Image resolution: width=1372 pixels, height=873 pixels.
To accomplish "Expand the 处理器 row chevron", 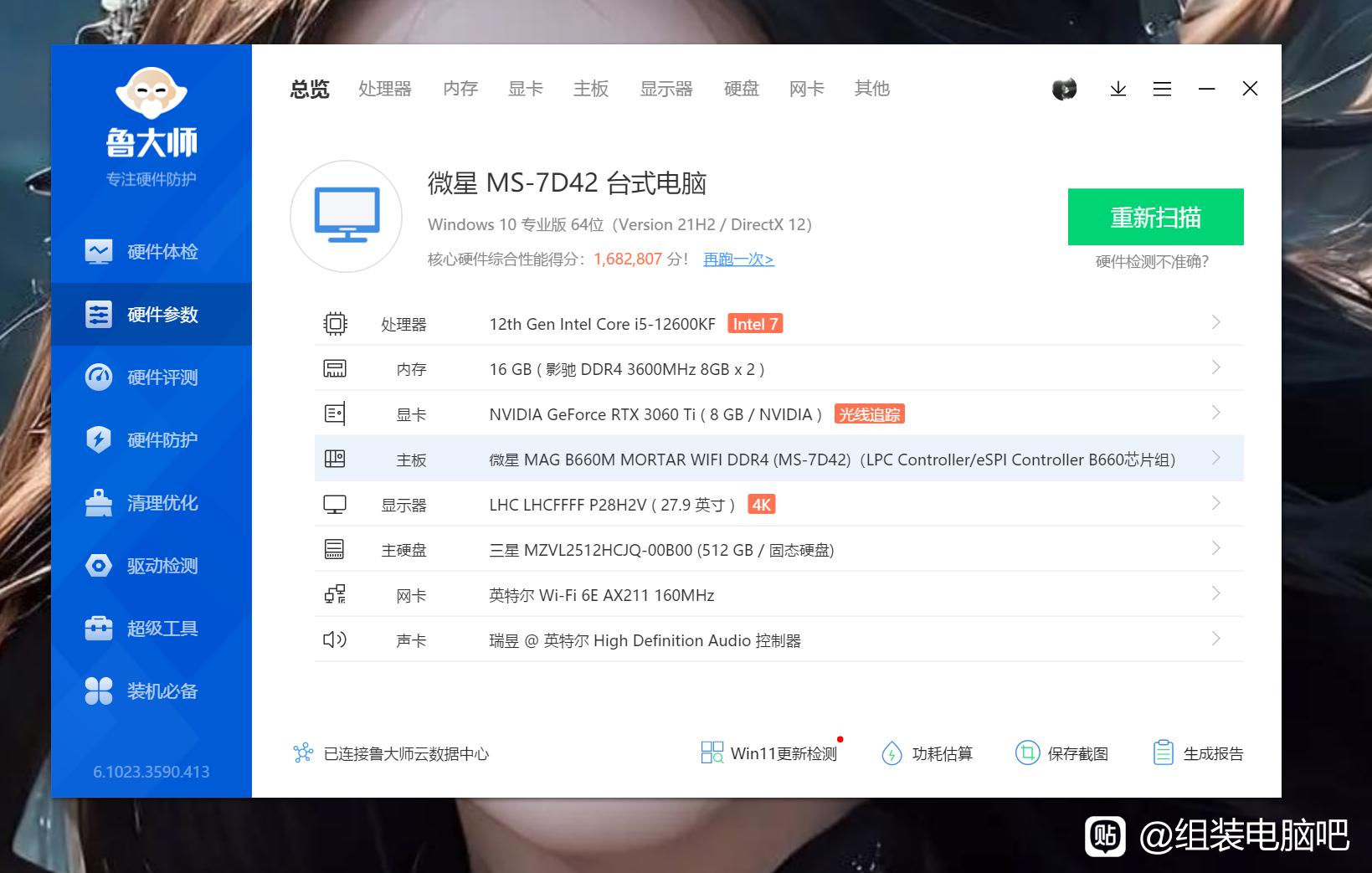I will [x=1216, y=322].
